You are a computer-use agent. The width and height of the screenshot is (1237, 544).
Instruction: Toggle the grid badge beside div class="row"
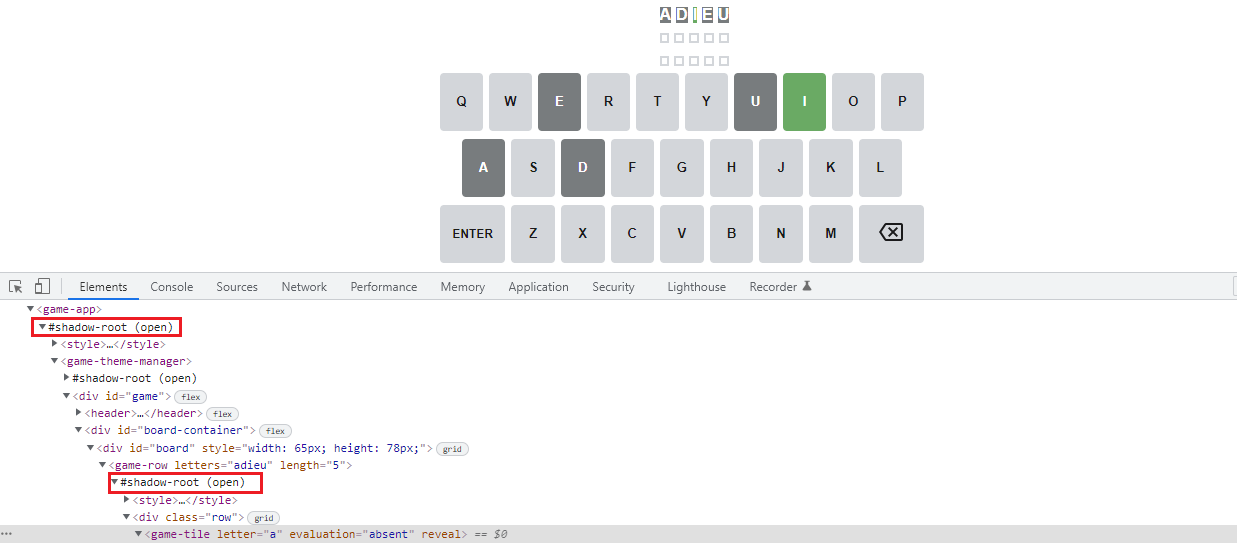point(264,518)
